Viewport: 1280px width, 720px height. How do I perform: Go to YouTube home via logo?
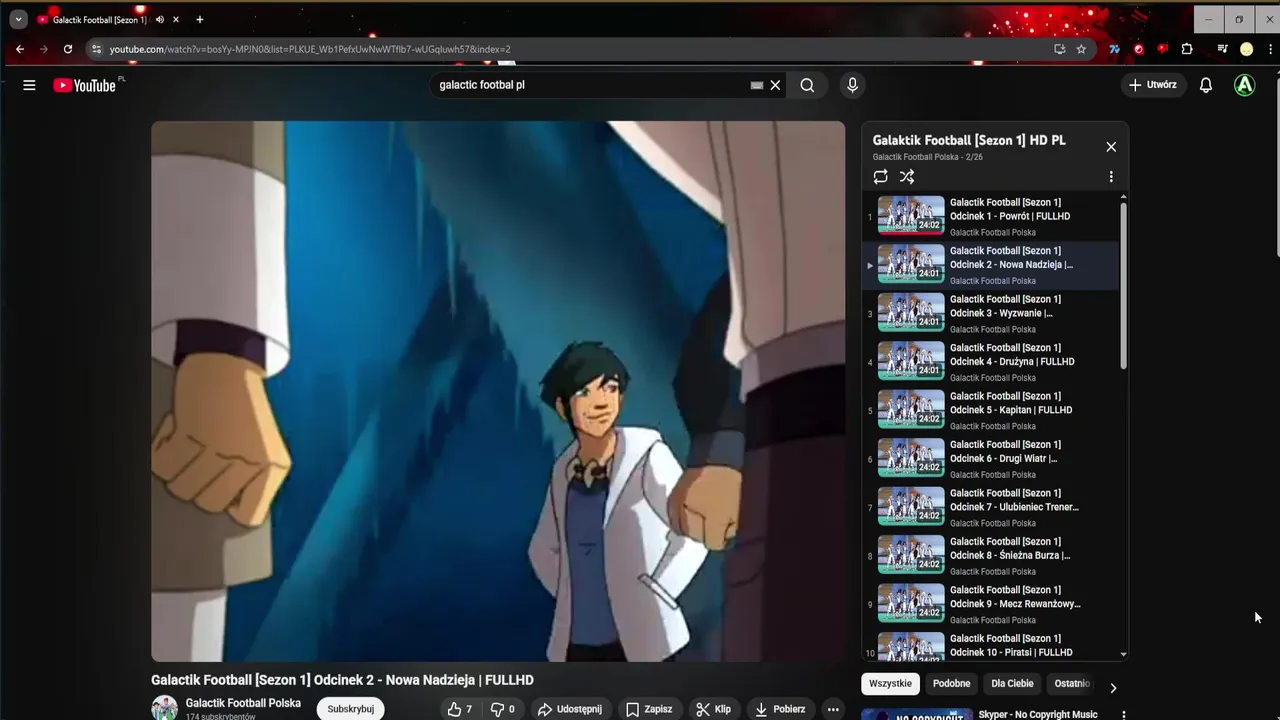click(85, 85)
